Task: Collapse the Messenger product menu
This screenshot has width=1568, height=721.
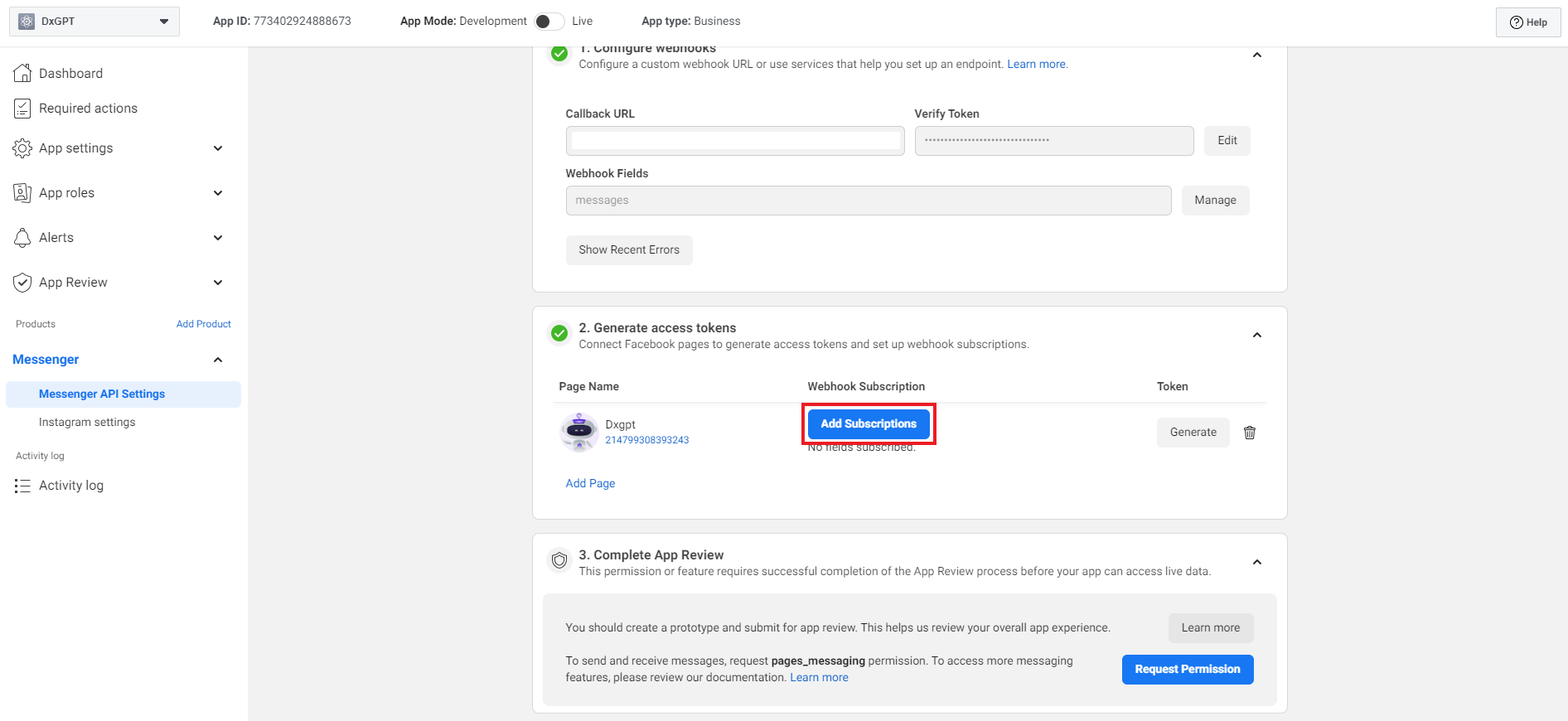Action: (x=218, y=360)
